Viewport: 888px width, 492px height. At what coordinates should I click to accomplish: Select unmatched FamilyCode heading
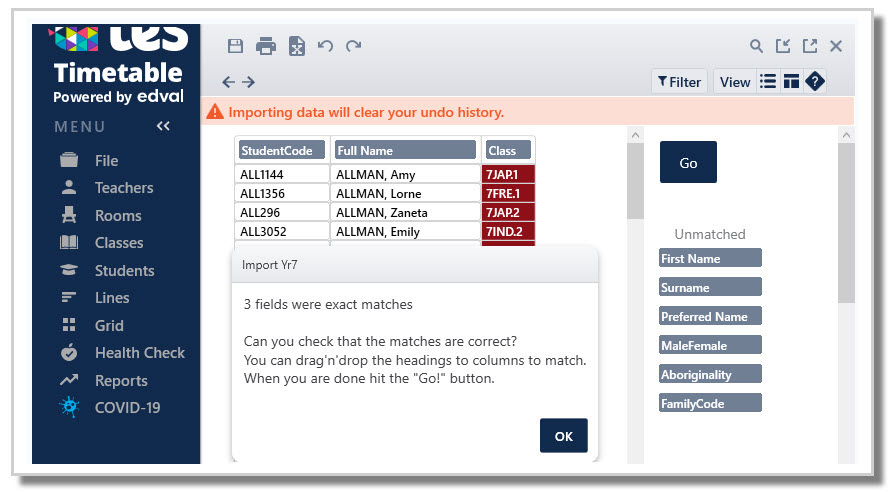point(710,403)
